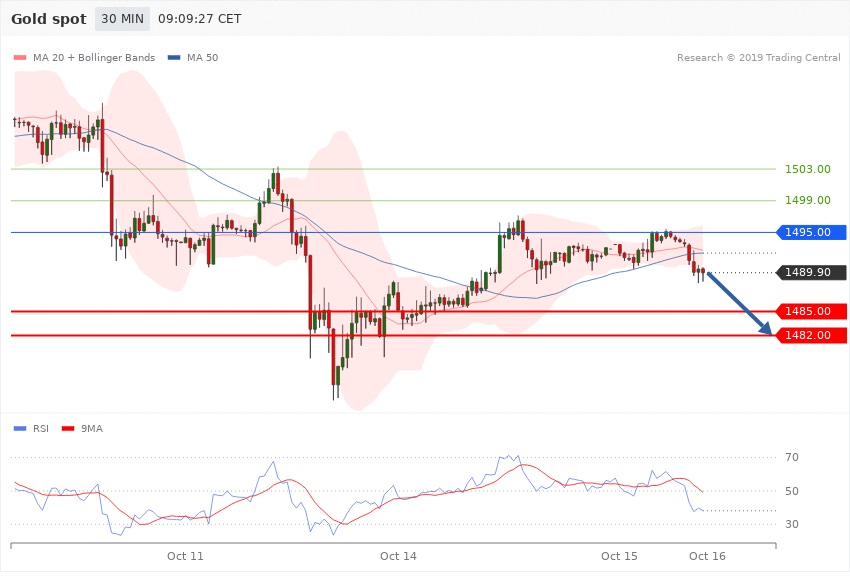Click the 1503.00 resistance level label
The image size is (850, 576).
pos(808,169)
